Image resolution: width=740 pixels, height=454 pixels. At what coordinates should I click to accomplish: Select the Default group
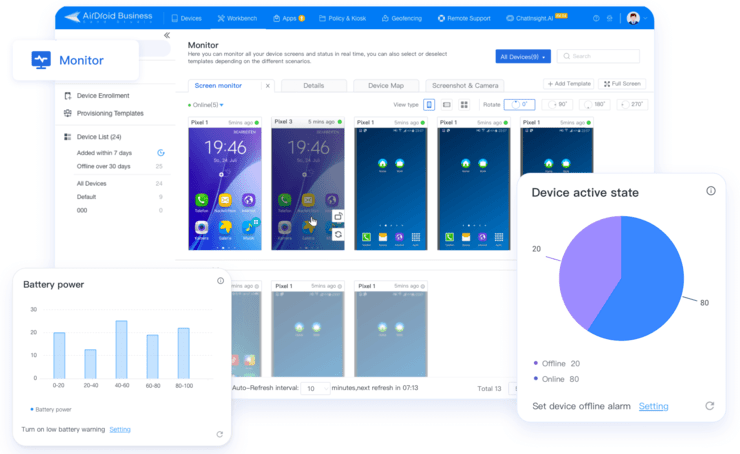click(x=86, y=197)
